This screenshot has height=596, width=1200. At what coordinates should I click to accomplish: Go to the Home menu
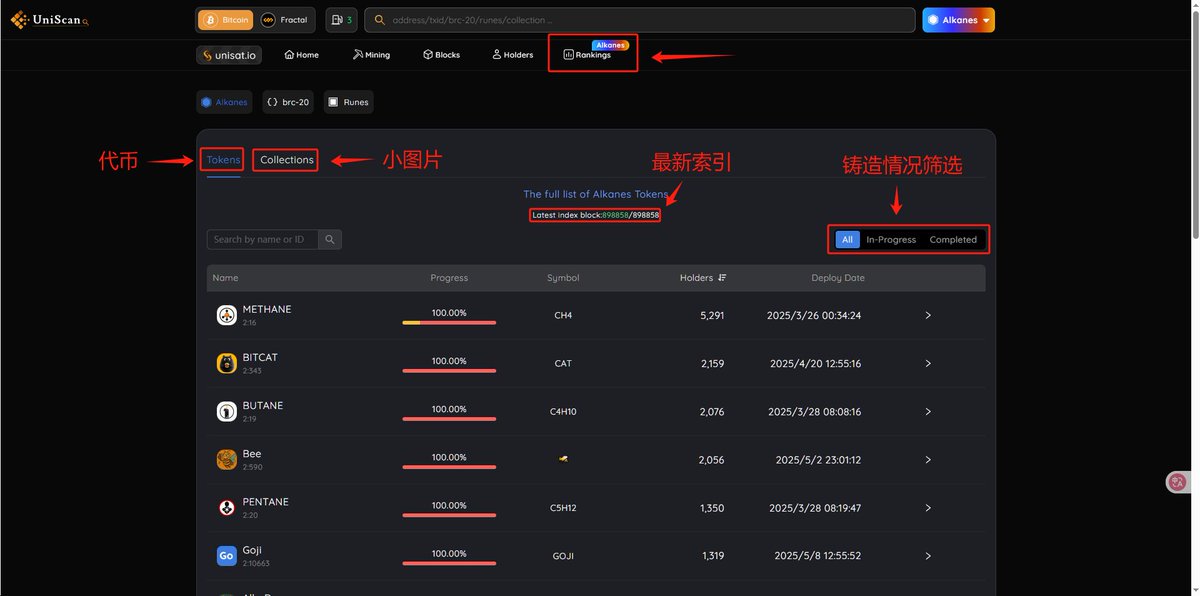pos(302,55)
